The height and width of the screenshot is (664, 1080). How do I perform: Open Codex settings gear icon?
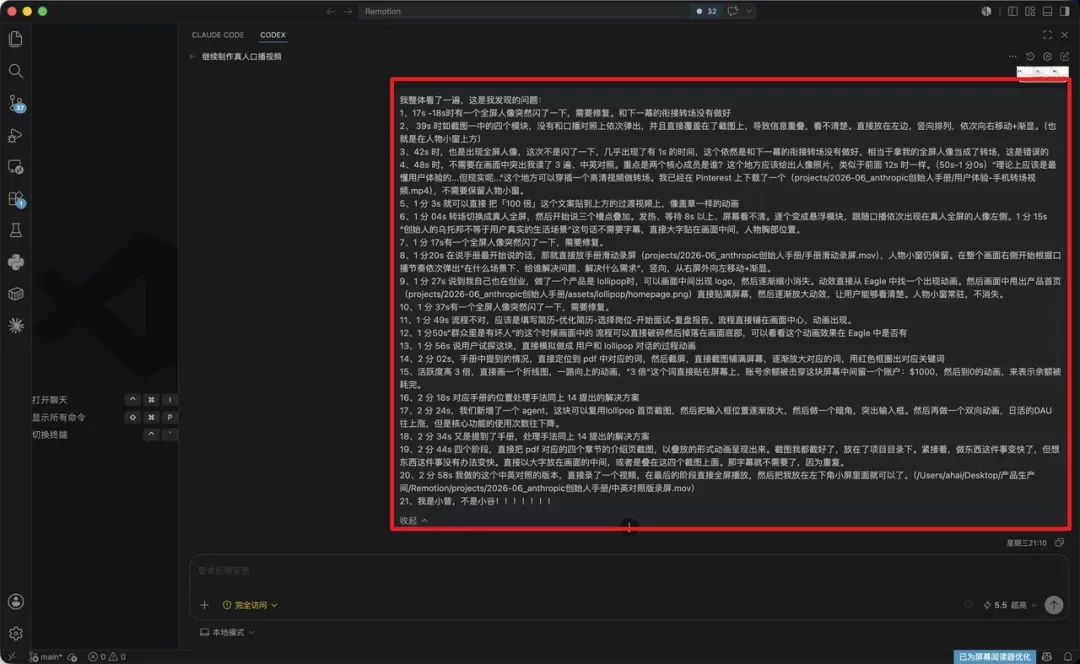tap(1047, 56)
